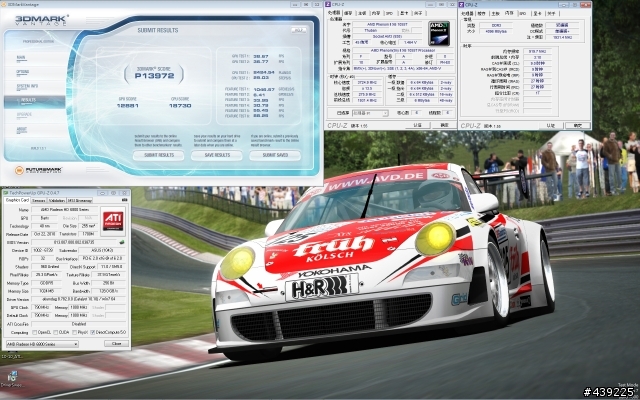The image size is (640, 400).
Task: Open the fourth GPU-Z tab (giveaway)
Action: click(80, 200)
